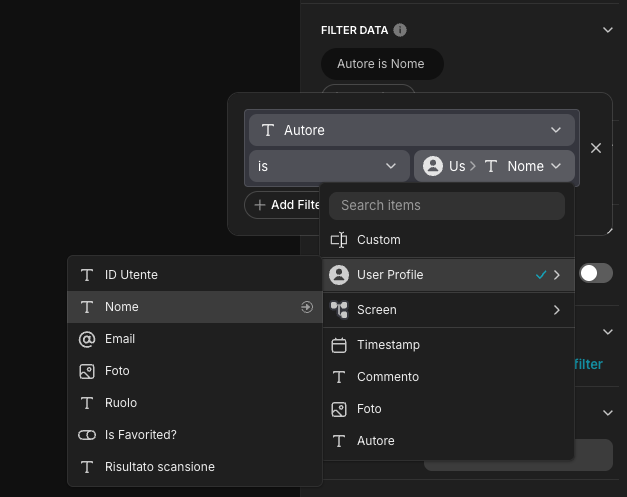Expand the Screen submenu

pos(556,310)
